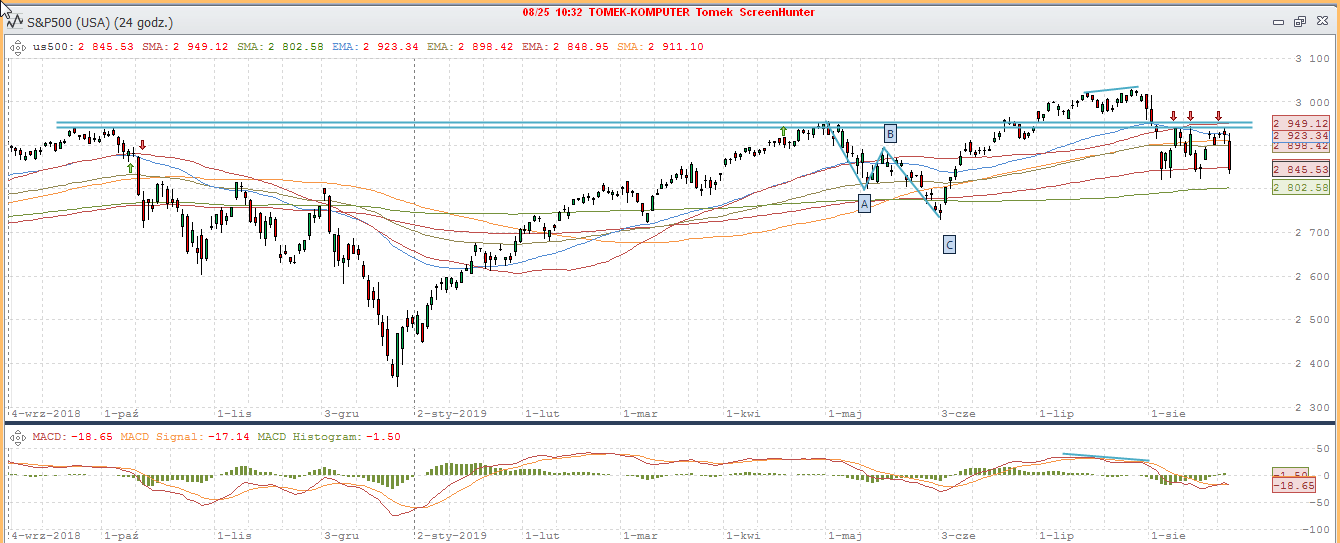
Task: Select the green up arrow near April highs
Action: point(784,131)
